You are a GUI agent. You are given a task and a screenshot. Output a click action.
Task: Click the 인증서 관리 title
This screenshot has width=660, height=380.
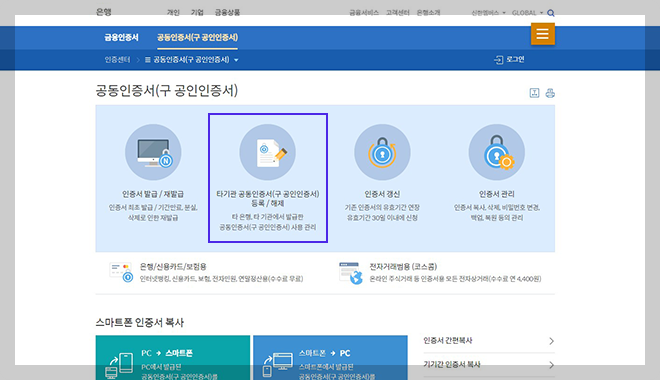(497, 194)
